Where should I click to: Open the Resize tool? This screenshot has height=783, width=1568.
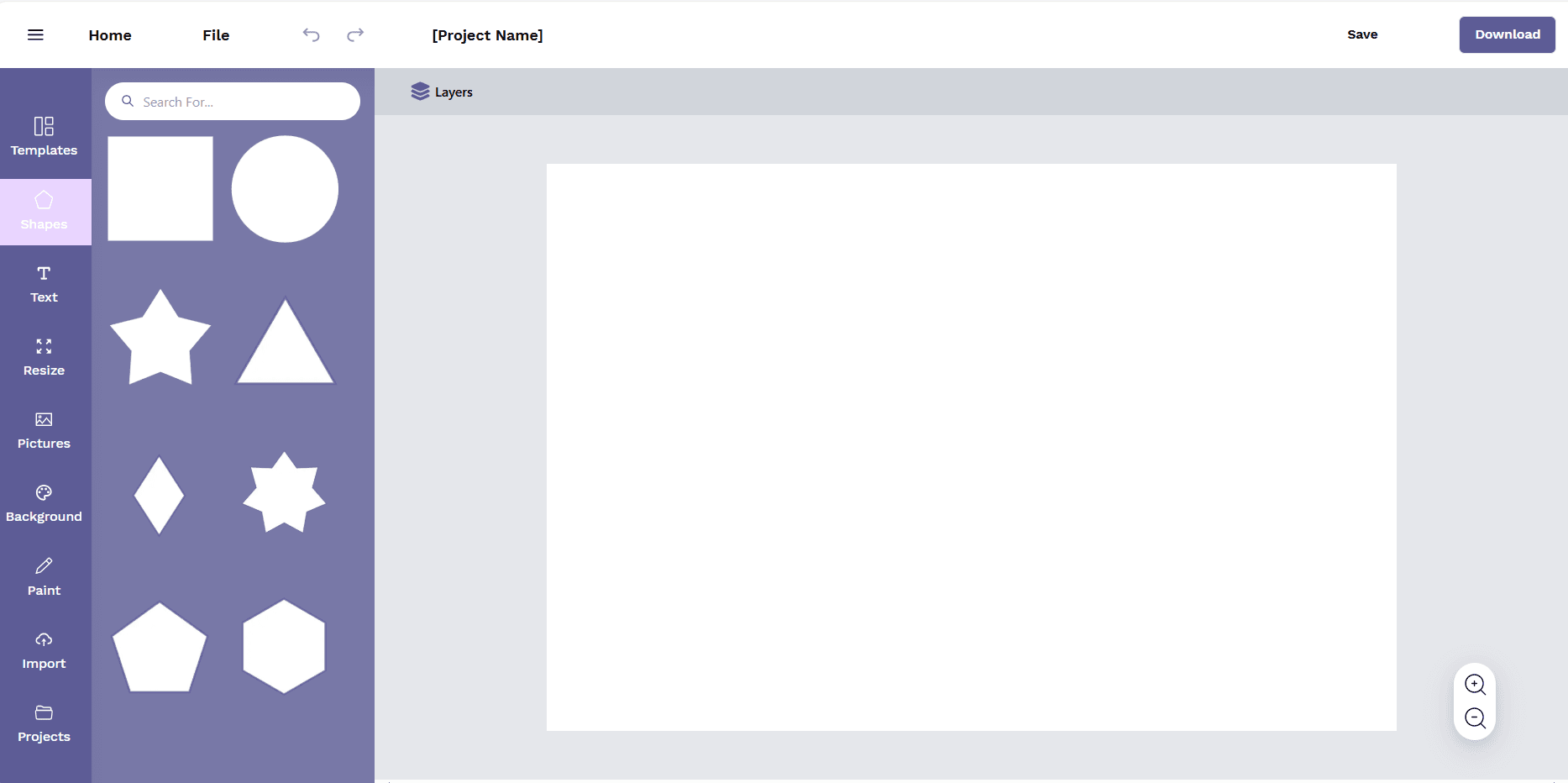(45, 358)
